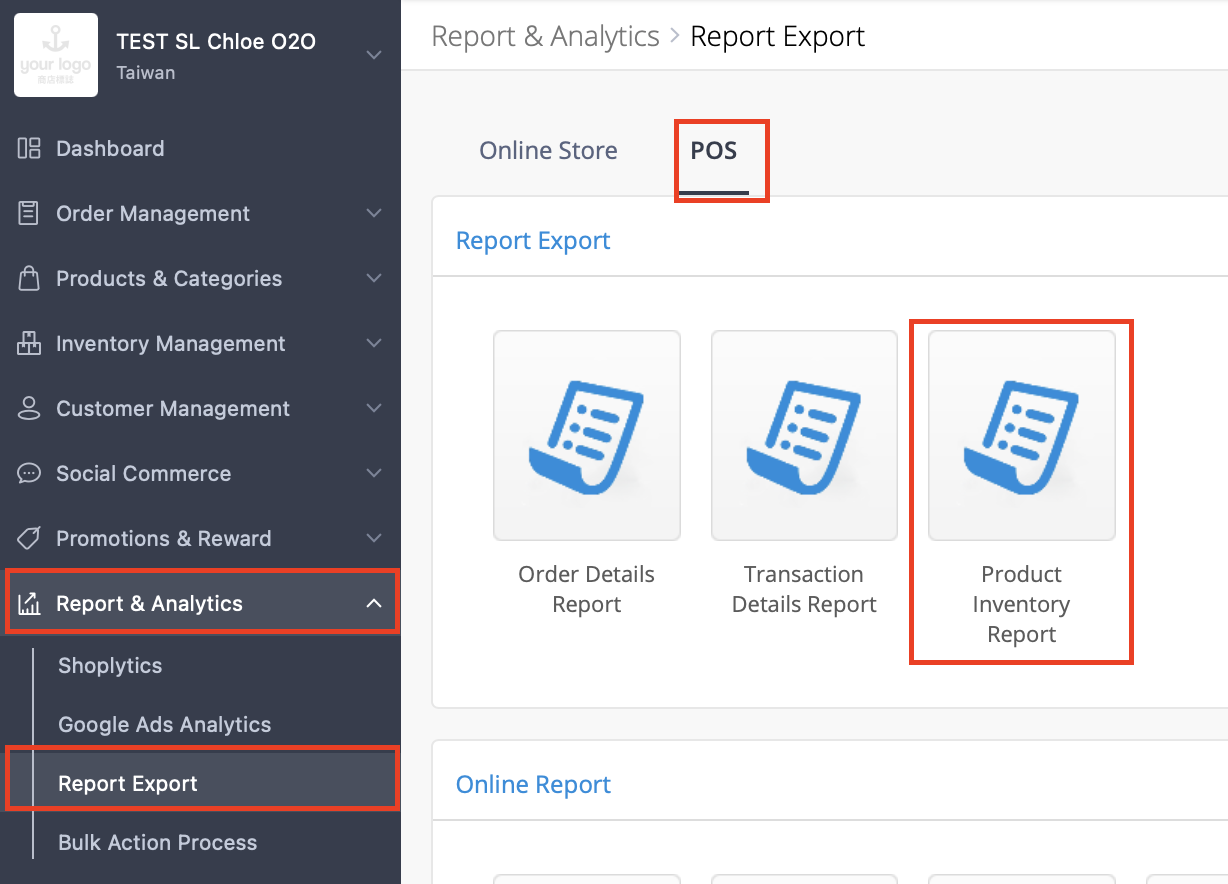This screenshot has height=884, width=1228.
Task: Open the Transaction Details Report icon
Action: pos(804,436)
